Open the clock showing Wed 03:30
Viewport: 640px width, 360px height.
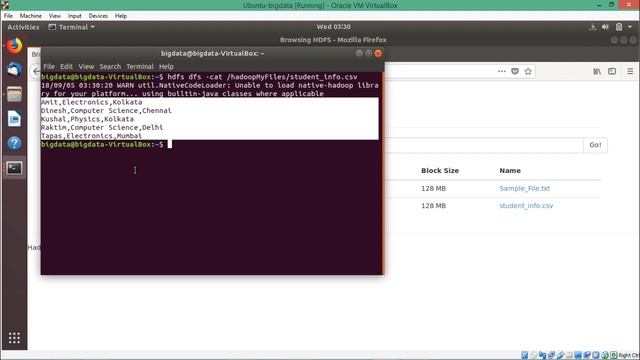point(333,27)
